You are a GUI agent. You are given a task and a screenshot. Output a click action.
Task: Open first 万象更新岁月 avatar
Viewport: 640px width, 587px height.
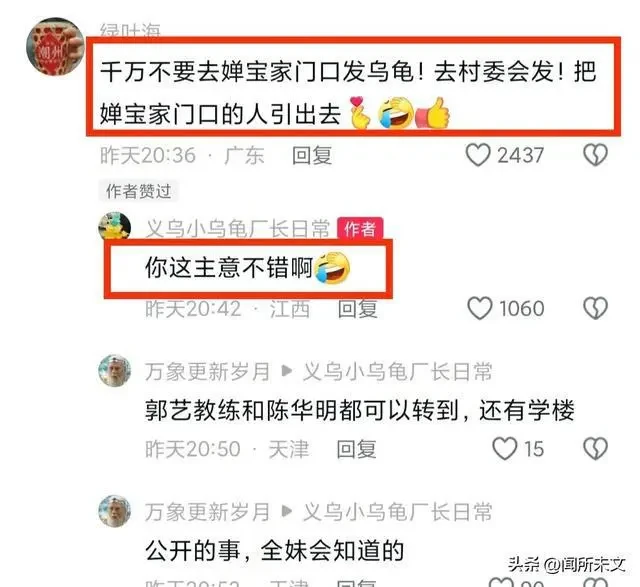coord(115,371)
